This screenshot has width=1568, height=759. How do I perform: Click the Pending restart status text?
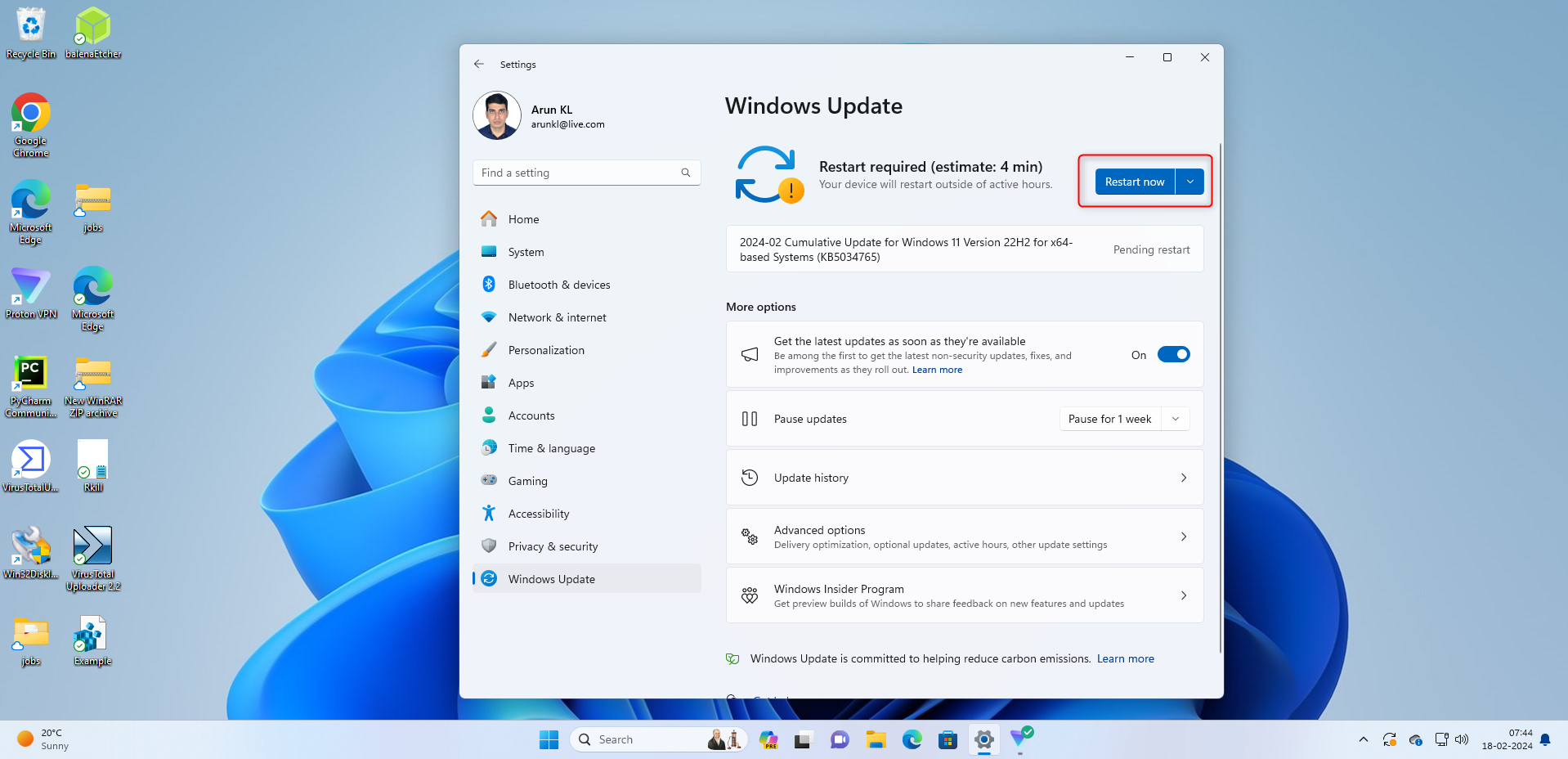tap(1151, 249)
